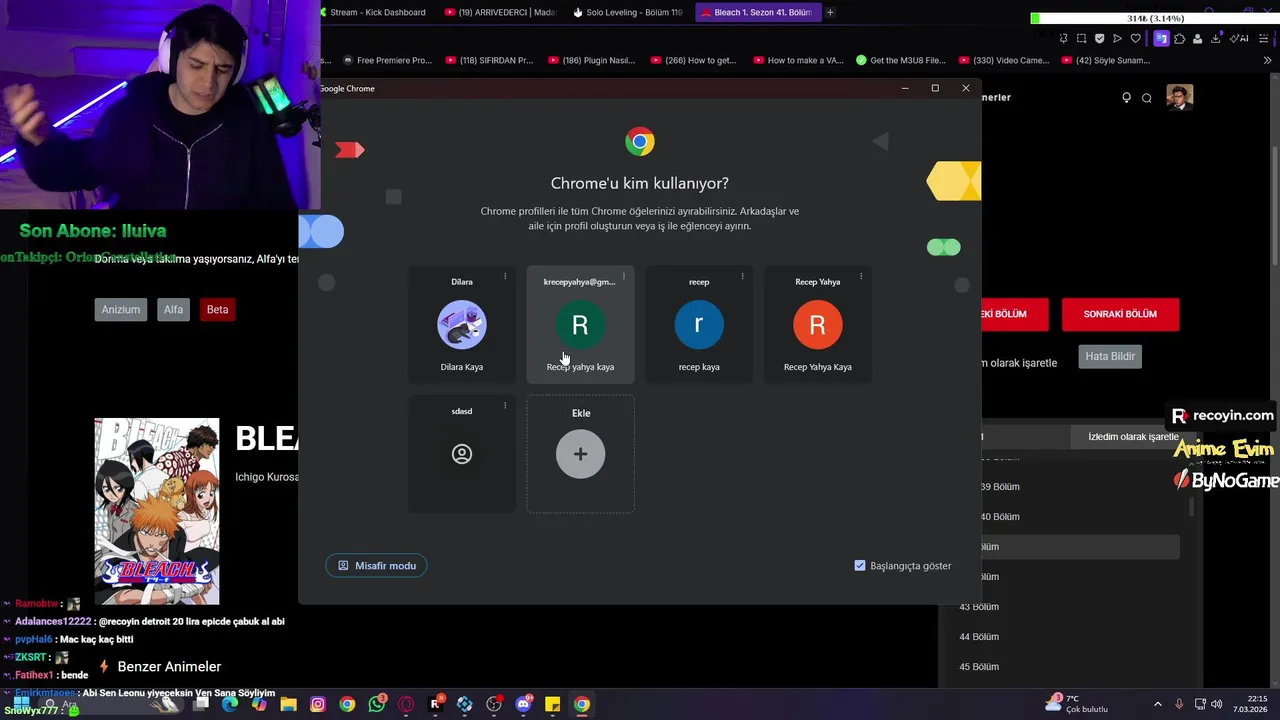Open more options for krecepyahya@gm... profile
The image size is (1280, 720).
point(624,277)
